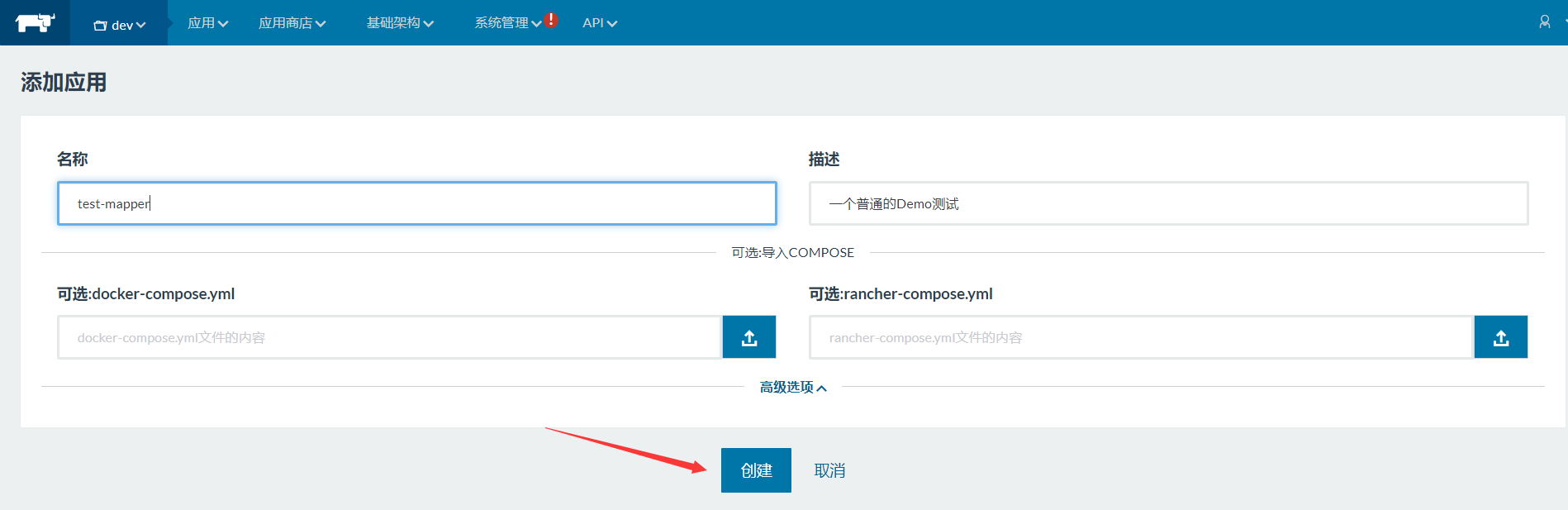The height and width of the screenshot is (510, 1568).
Task: Click the rancher-compose.yml content box
Action: click(1140, 337)
